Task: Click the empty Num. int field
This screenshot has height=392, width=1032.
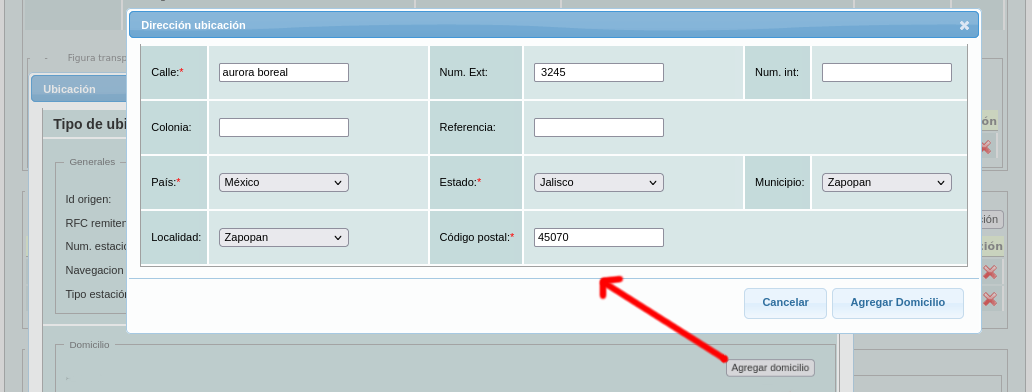Action: [887, 72]
